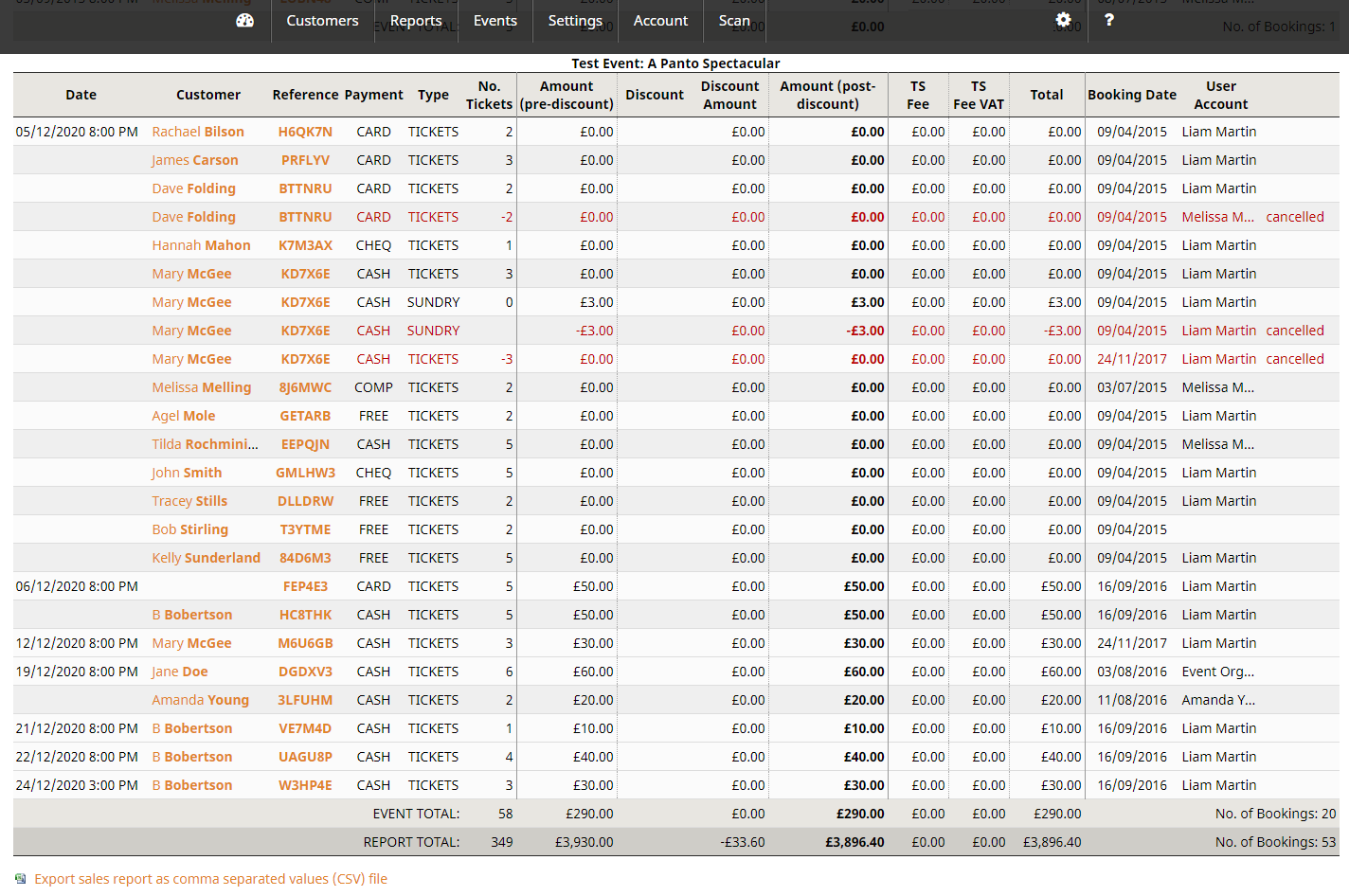
Task: Select the No. Tickets column header
Action: 489,95
